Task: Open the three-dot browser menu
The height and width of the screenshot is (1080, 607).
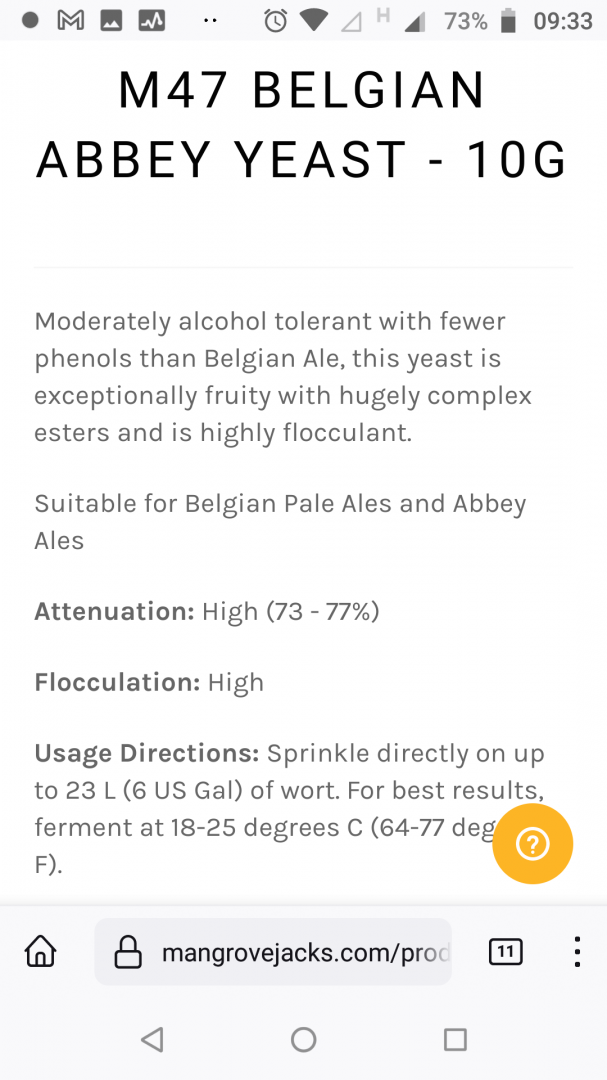Action: tap(577, 952)
